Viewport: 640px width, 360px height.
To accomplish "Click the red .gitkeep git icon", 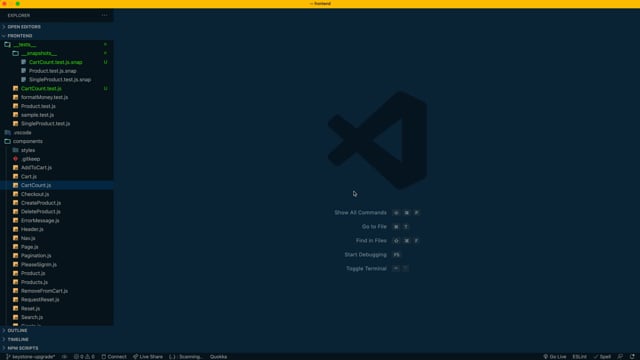I will (x=16, y=159).
